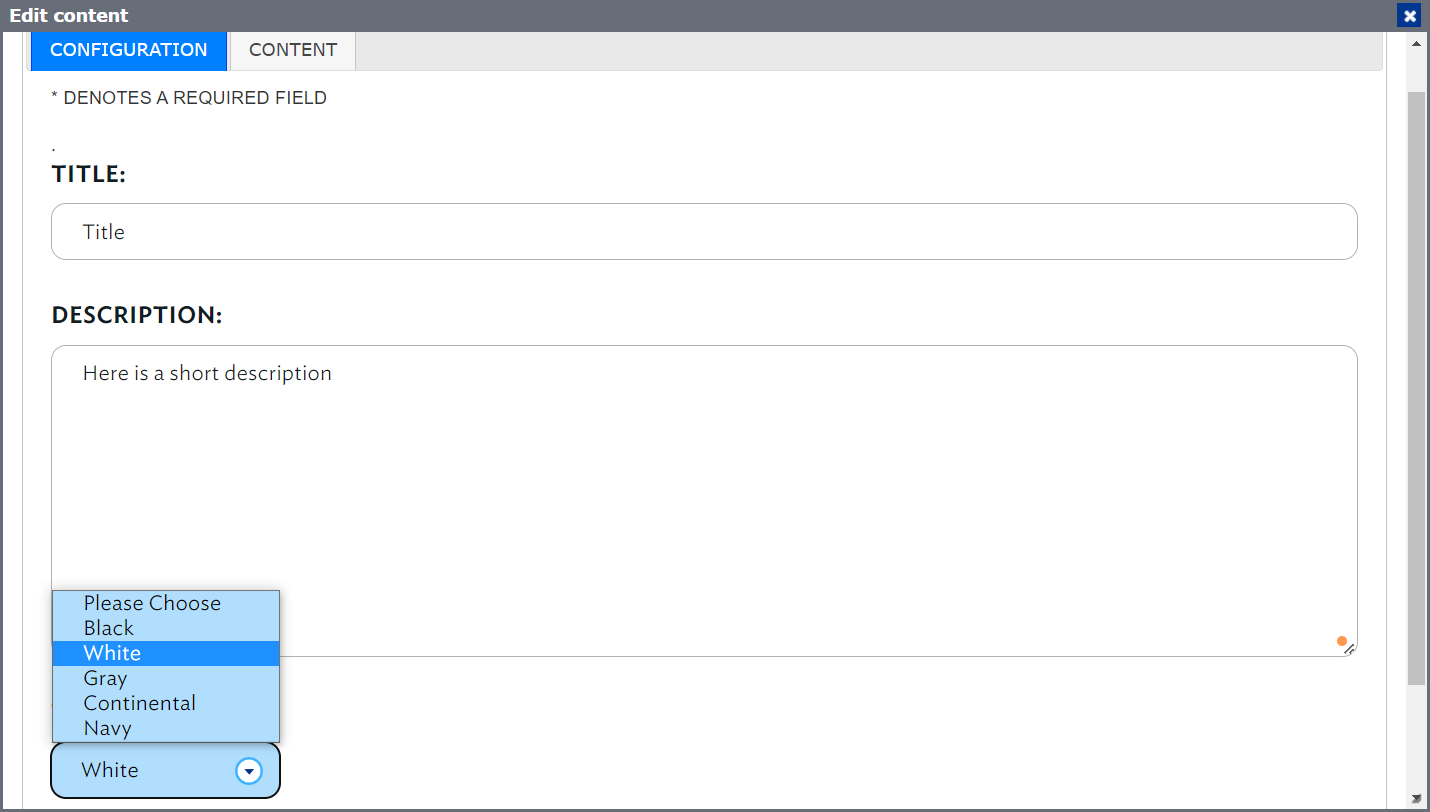Image resolution: width=1430 pixels, height=812 pixels.
Task: Click the scrollbar up arrow
Action: point(1416,44)
